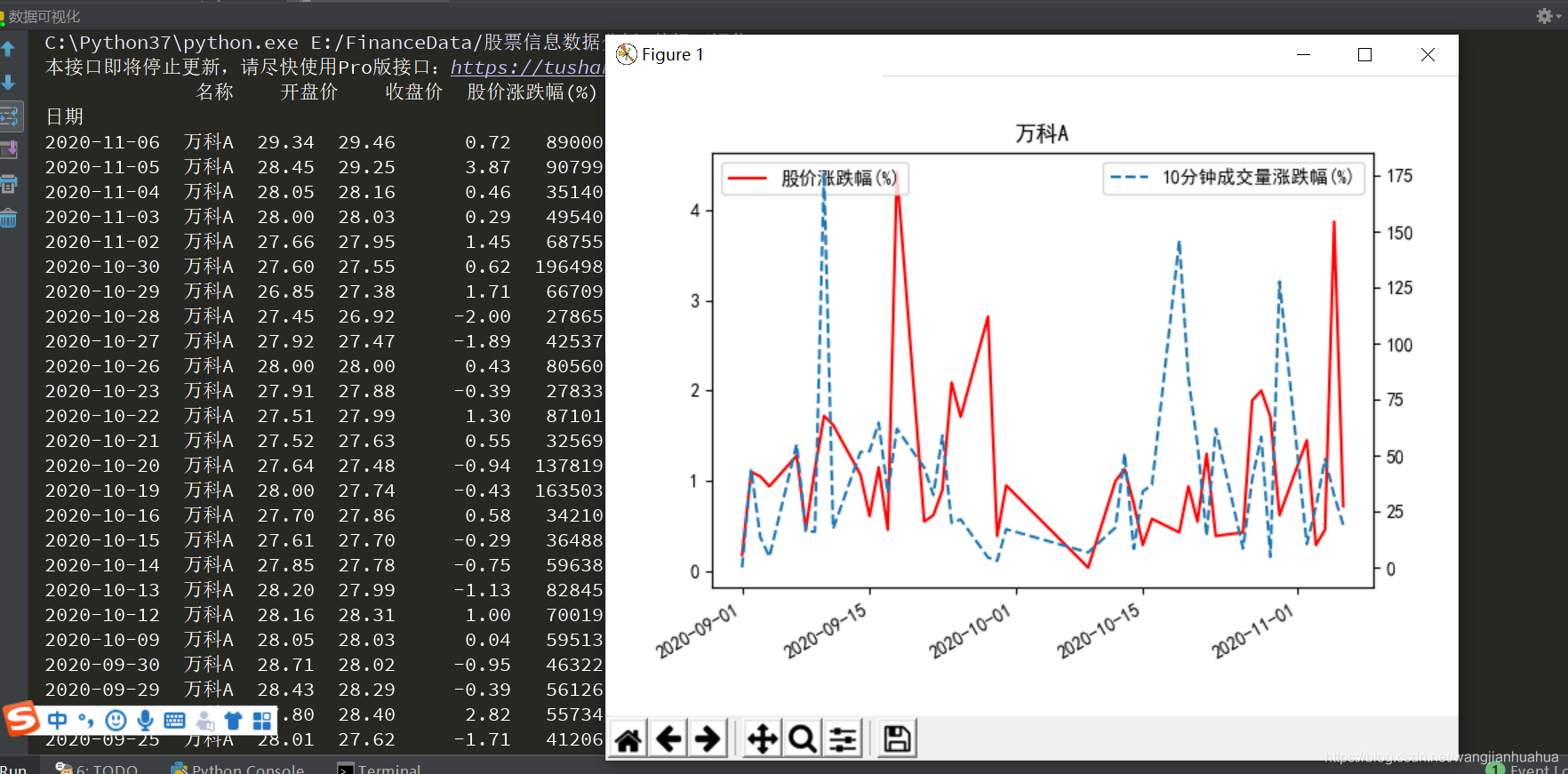The height and width of the screenshot is (774, 1568).
Task: Go back to previous plot view
Action: (668, 739)
